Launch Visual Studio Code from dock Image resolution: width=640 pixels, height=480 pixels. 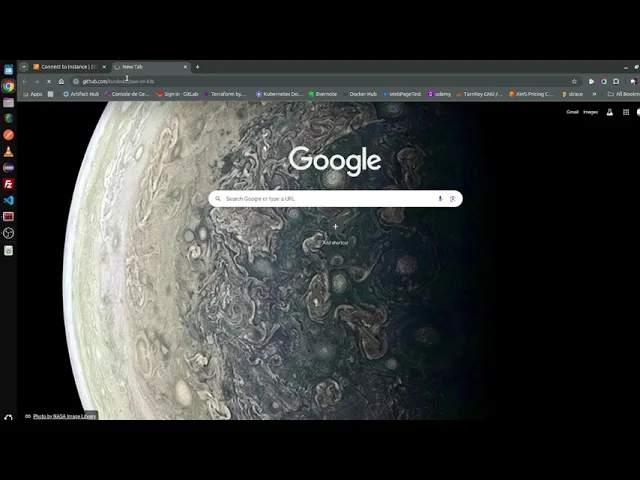click(x=9, y=200)
